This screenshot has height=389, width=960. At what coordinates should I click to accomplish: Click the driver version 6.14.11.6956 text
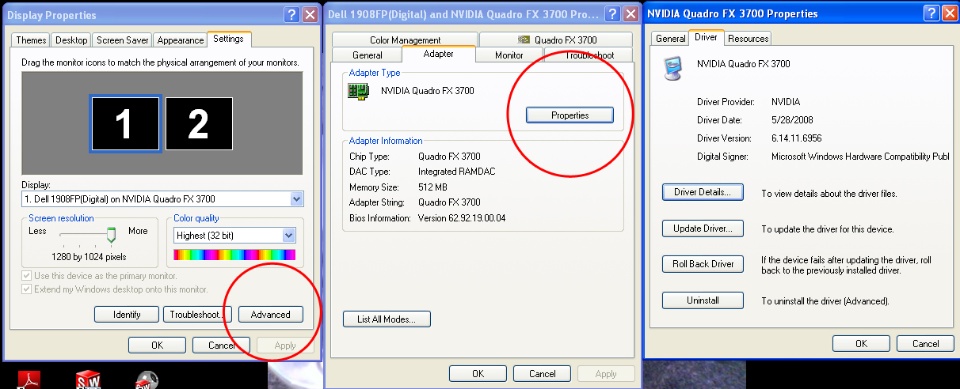(797, 138)
